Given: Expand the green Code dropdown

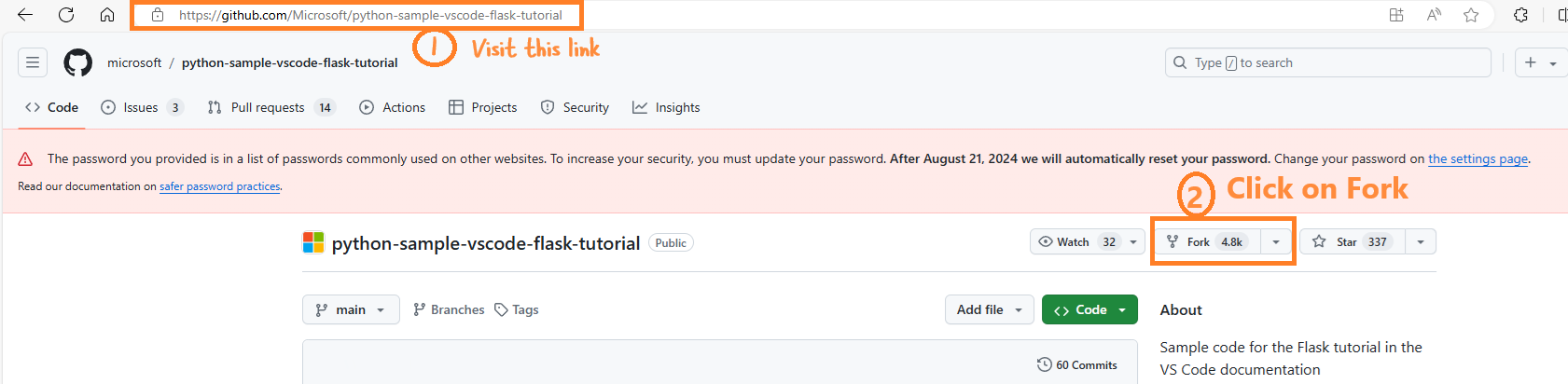Looking at the screenshot, I should pos(1089,309).
